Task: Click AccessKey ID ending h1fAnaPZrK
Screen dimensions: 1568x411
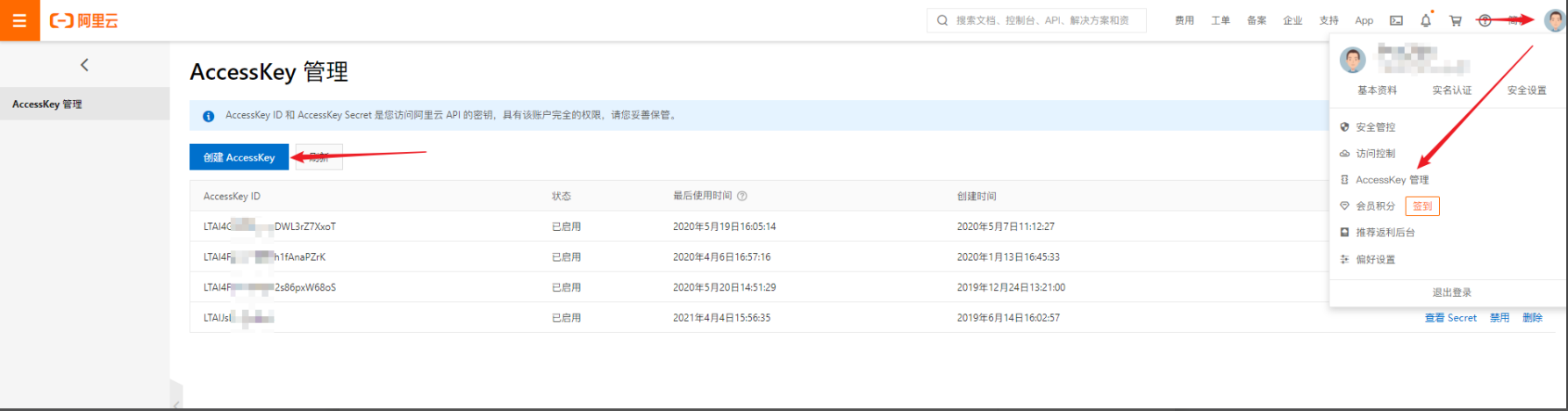Action: tap(264, 257)
